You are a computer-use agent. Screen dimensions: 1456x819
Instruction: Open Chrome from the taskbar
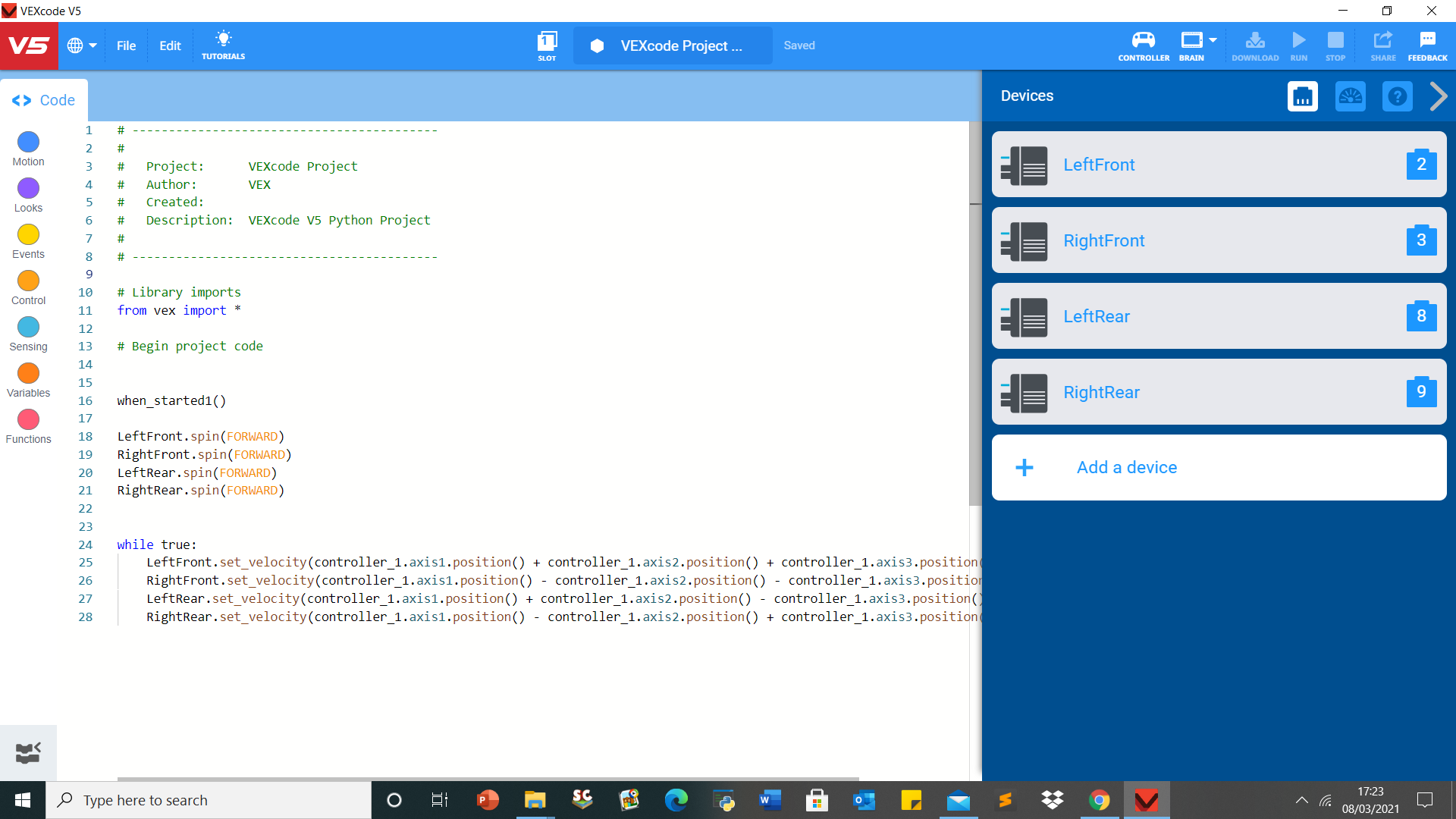click(x=1100, y=800)
